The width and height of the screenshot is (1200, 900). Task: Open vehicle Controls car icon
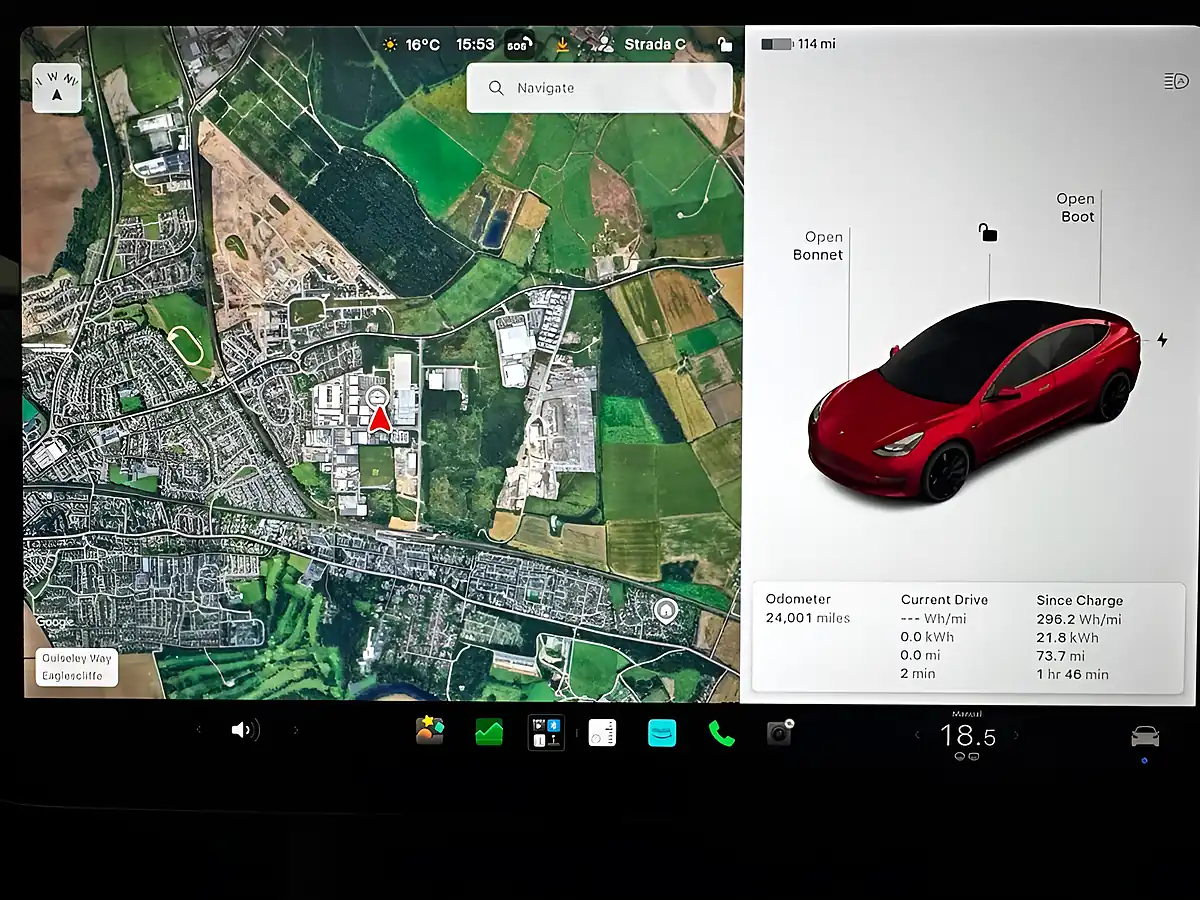(x=1145, y=736)
